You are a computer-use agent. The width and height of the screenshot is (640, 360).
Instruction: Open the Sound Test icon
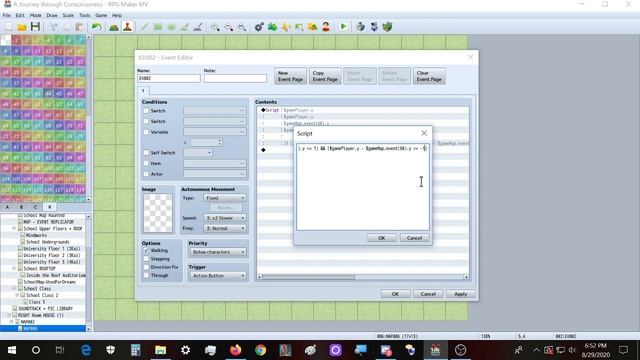pos(286,27)
